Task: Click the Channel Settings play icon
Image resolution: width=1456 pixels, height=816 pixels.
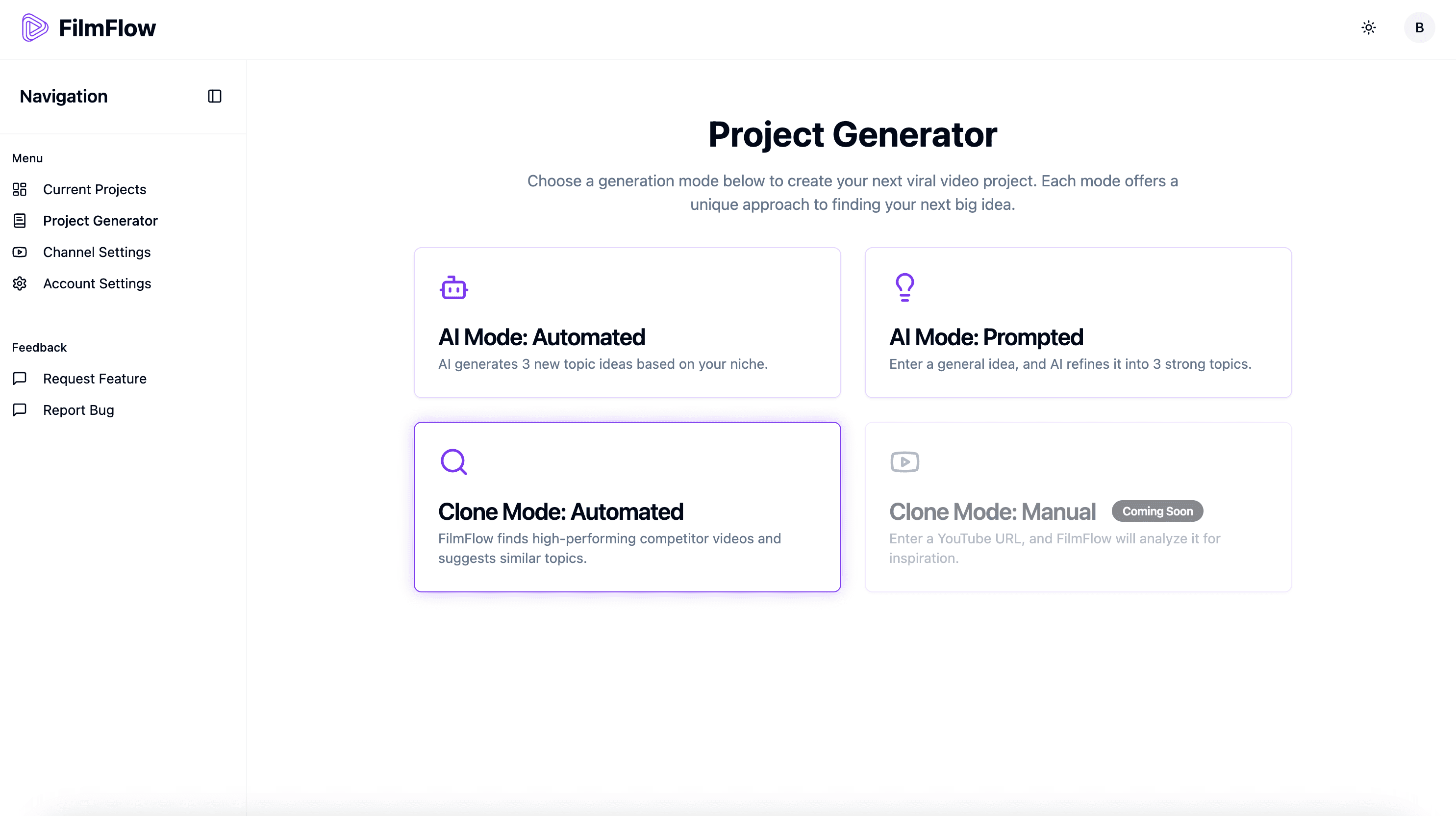Action: 20,252
